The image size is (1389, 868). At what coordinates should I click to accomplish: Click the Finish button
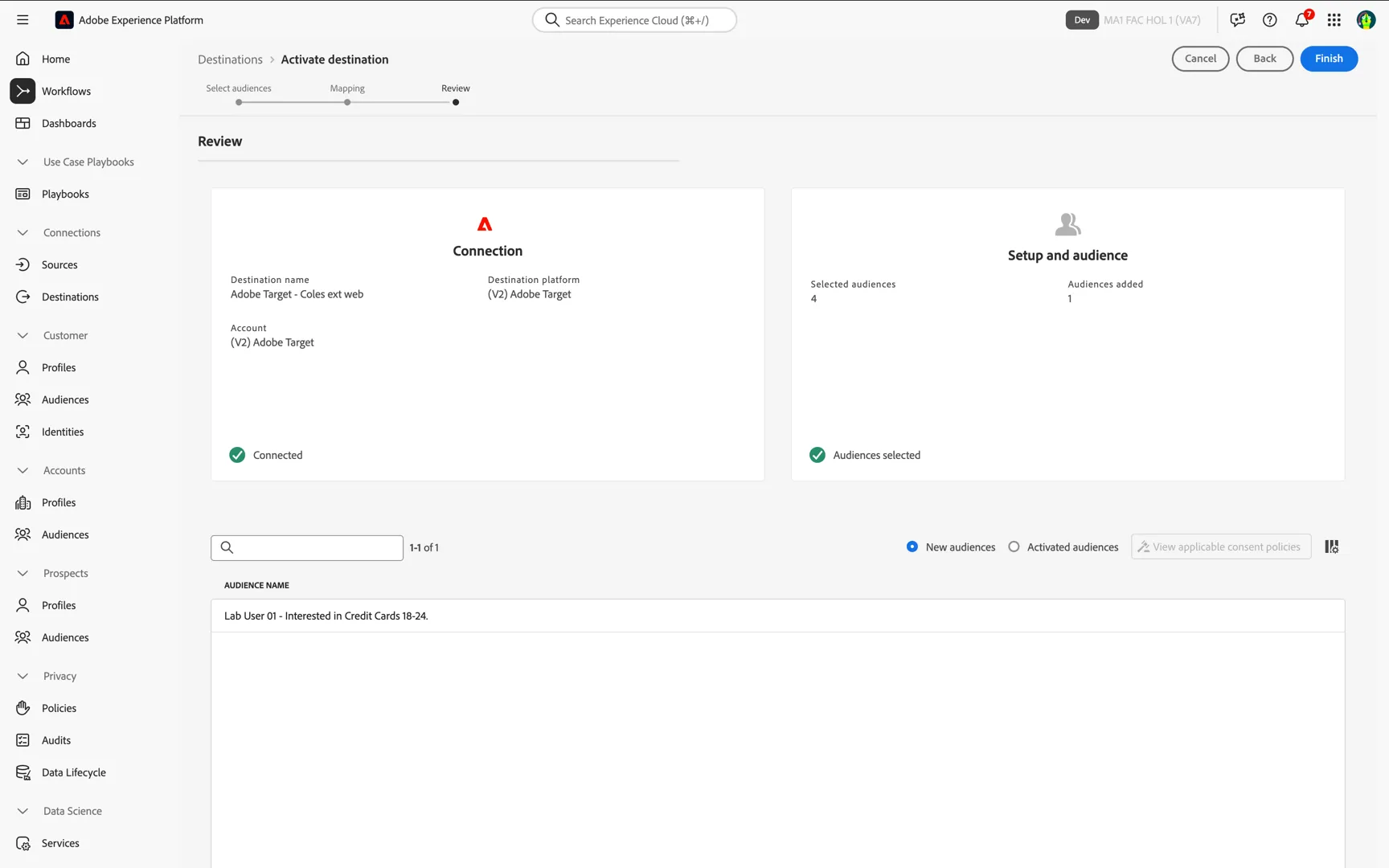click(1329, 59)
